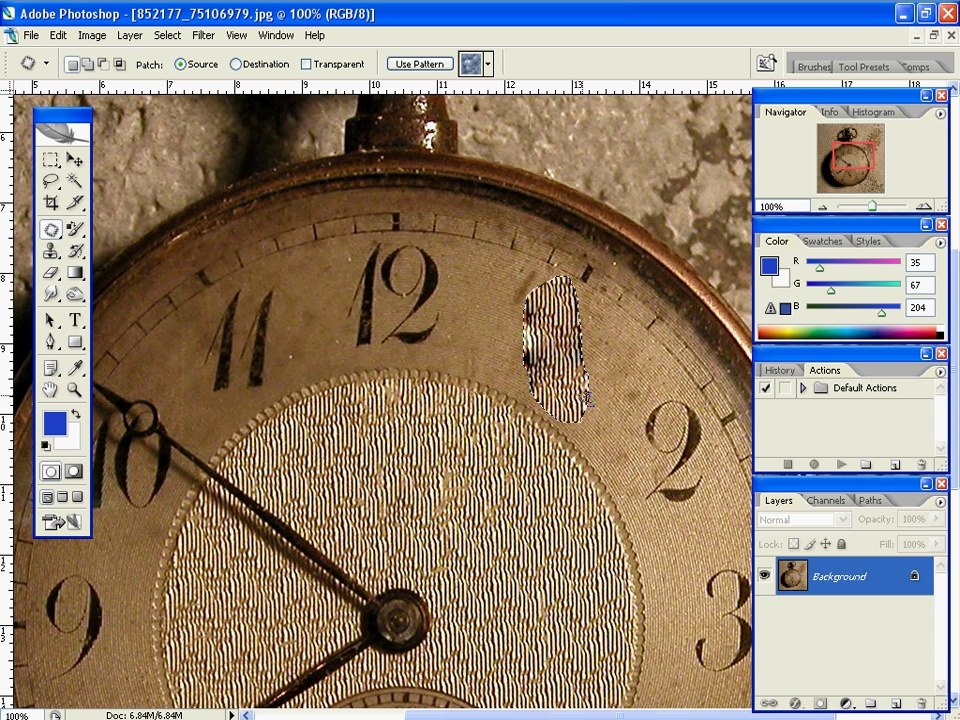Image resolution: width=960 pixels, height=720 pixels.
Task: Select the Rectangle shape tool
Action: 75,342
